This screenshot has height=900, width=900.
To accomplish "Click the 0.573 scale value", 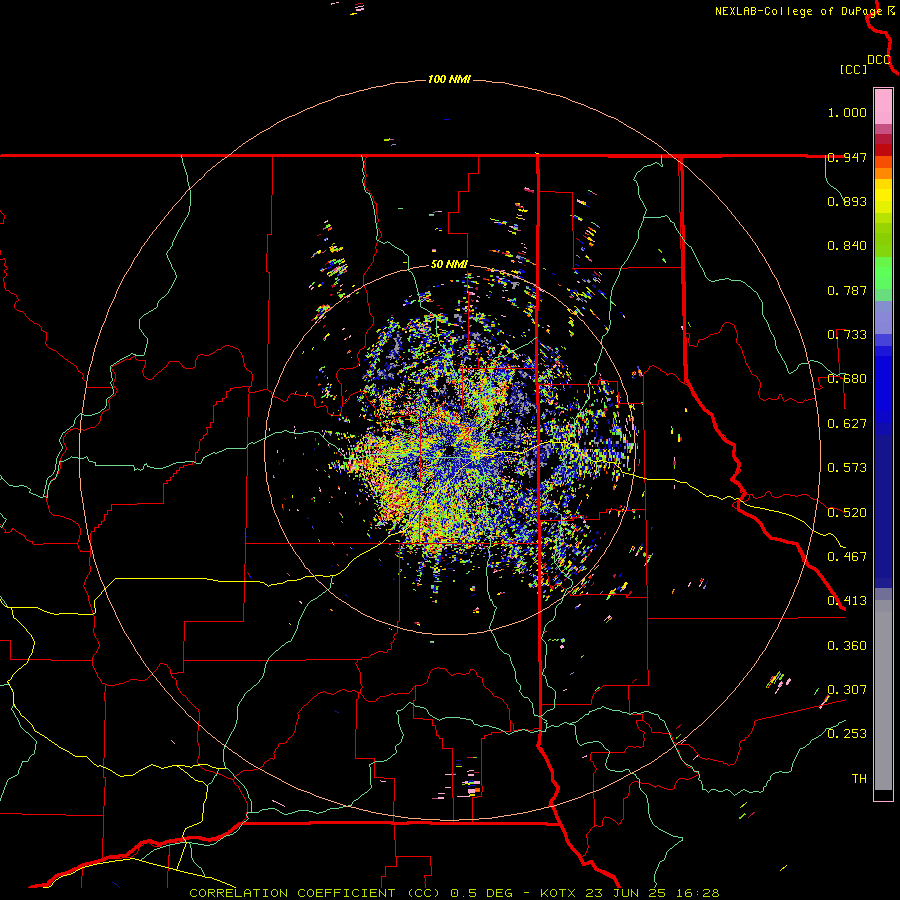I will pyautogui.click(x=847, y=468).
